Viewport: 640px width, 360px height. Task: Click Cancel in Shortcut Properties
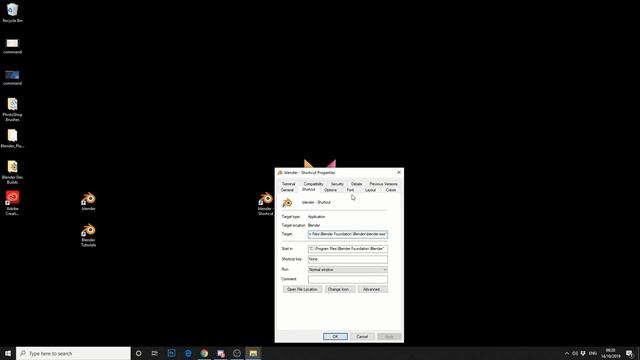click(362, 337)
